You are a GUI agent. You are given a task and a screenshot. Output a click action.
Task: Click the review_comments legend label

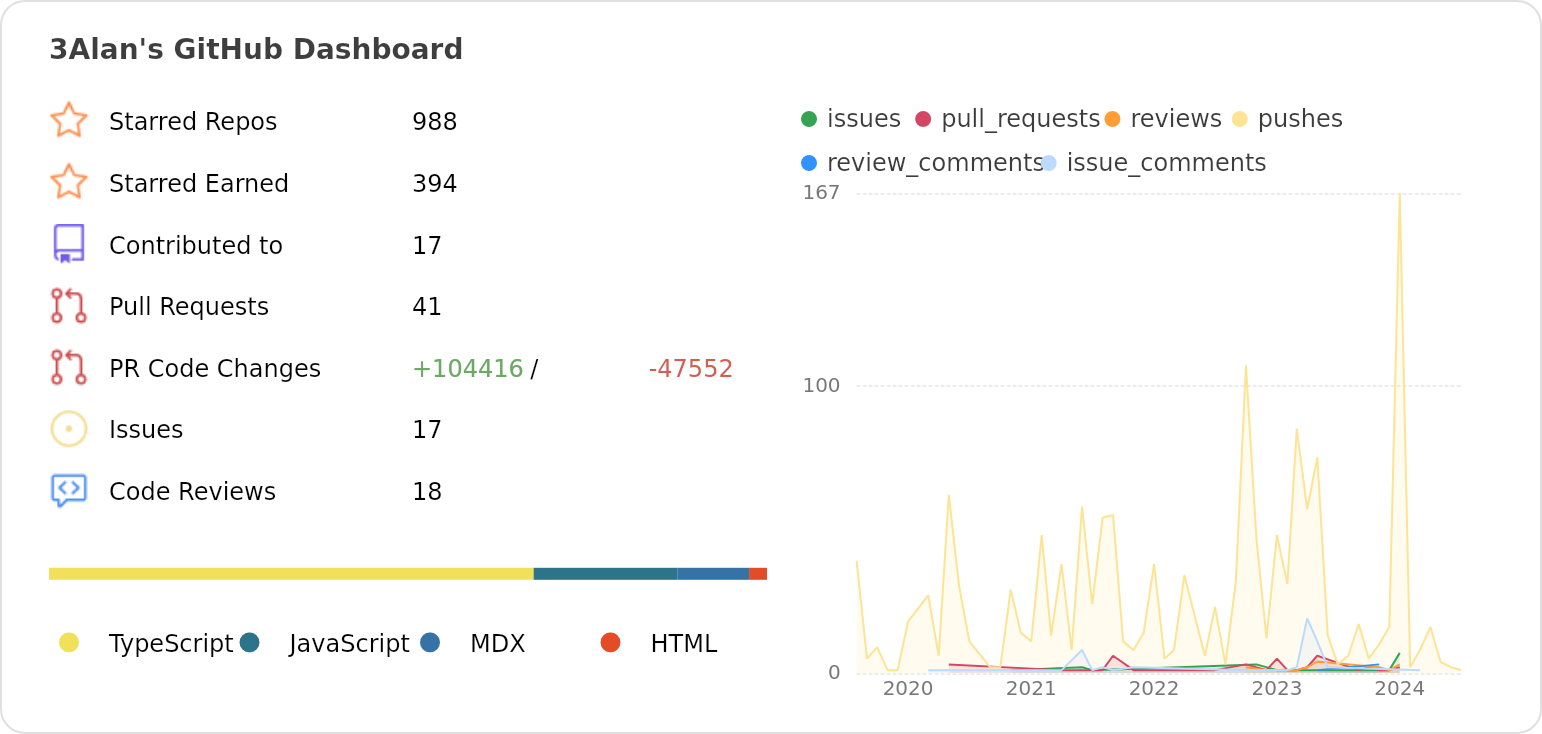click(935, 163)
